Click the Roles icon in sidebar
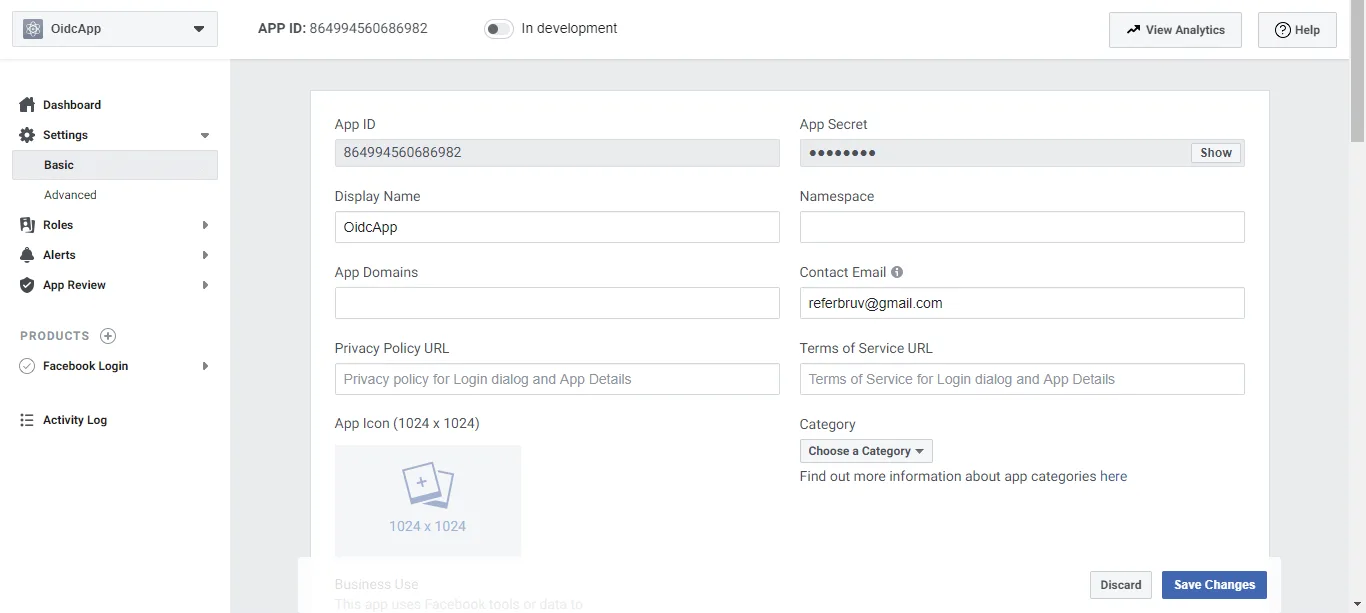The width and height of the screenshot is (1366, 613). click(x=27, y=225)
